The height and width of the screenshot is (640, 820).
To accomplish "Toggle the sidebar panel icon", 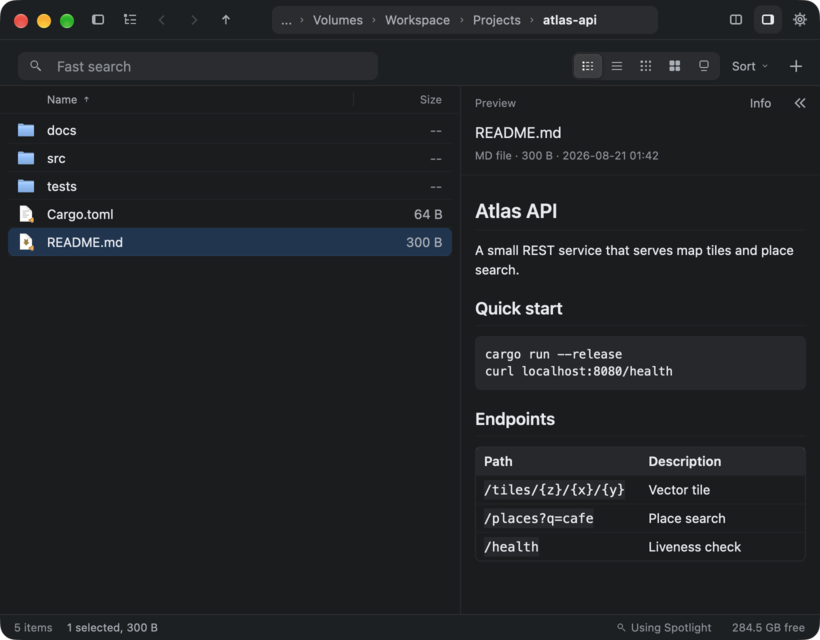I will tap(98, 20).
